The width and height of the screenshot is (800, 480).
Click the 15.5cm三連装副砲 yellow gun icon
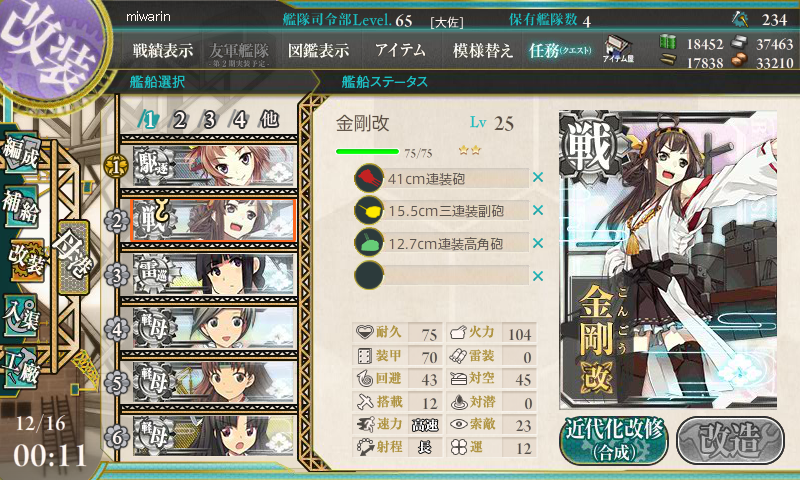point(369,210)
